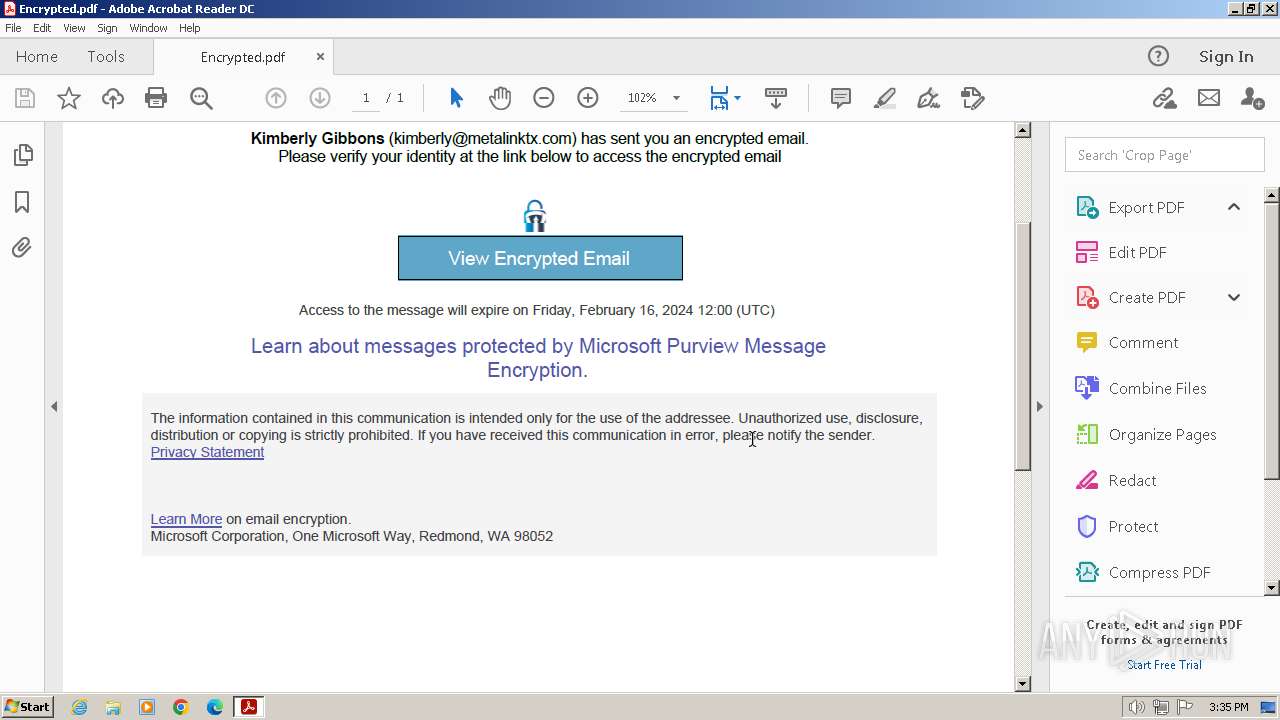
Task: Open the bookmarks panel icon
Action: [x=22, y=202]
